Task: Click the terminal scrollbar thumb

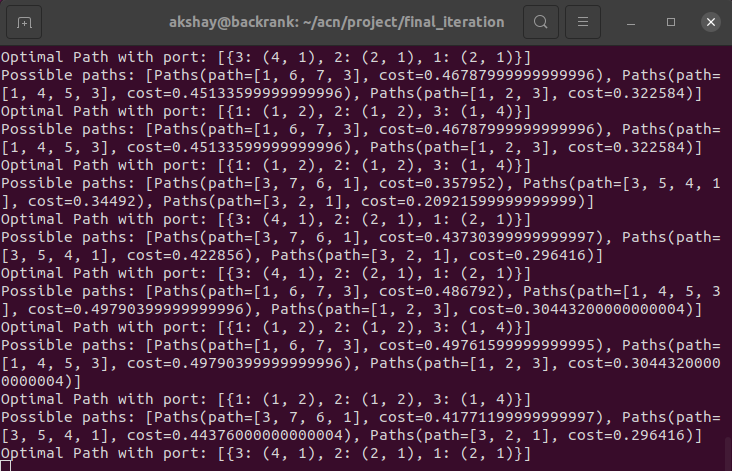Action: pos(728,454)
